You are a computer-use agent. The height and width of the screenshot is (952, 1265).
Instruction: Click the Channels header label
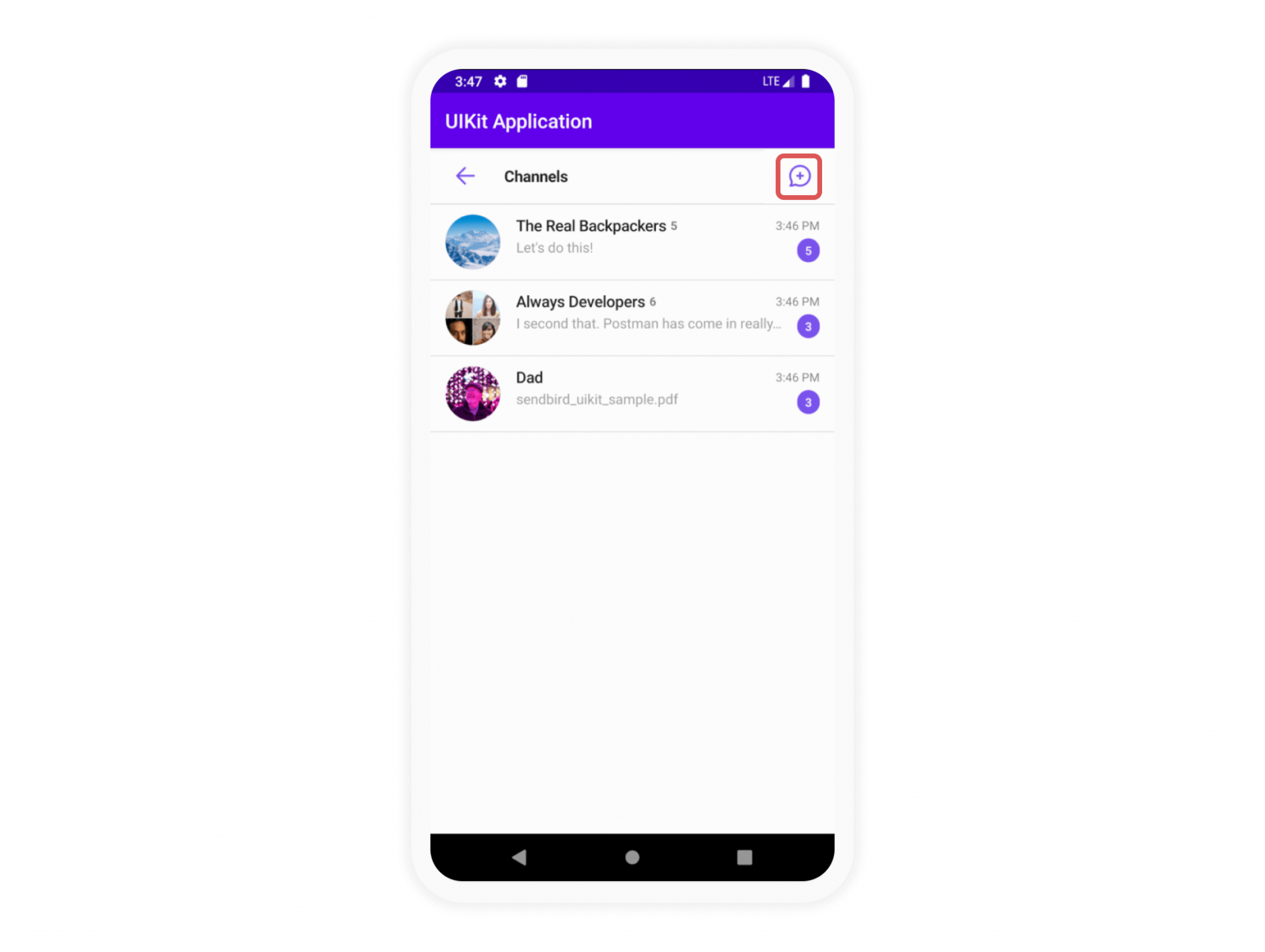click(535, 176)
